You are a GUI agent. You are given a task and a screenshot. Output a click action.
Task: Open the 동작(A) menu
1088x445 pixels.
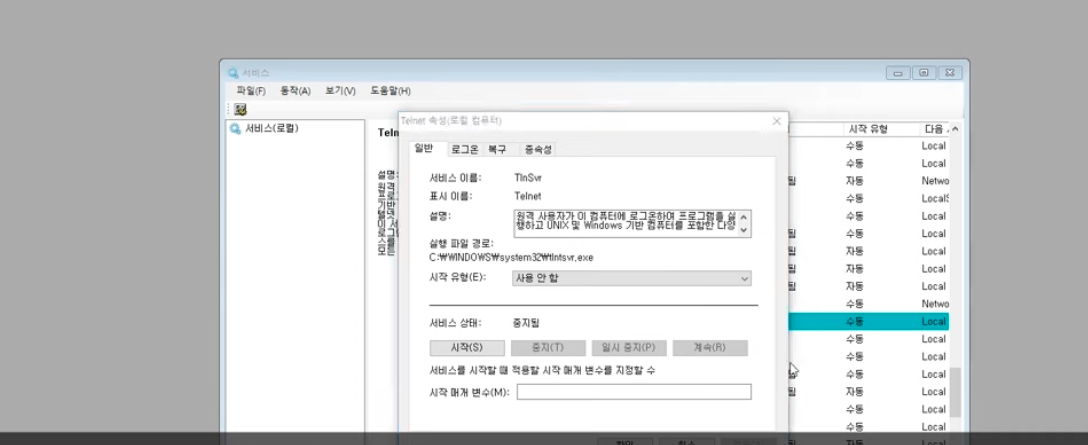pyautogui.click(x=296, y=91)
